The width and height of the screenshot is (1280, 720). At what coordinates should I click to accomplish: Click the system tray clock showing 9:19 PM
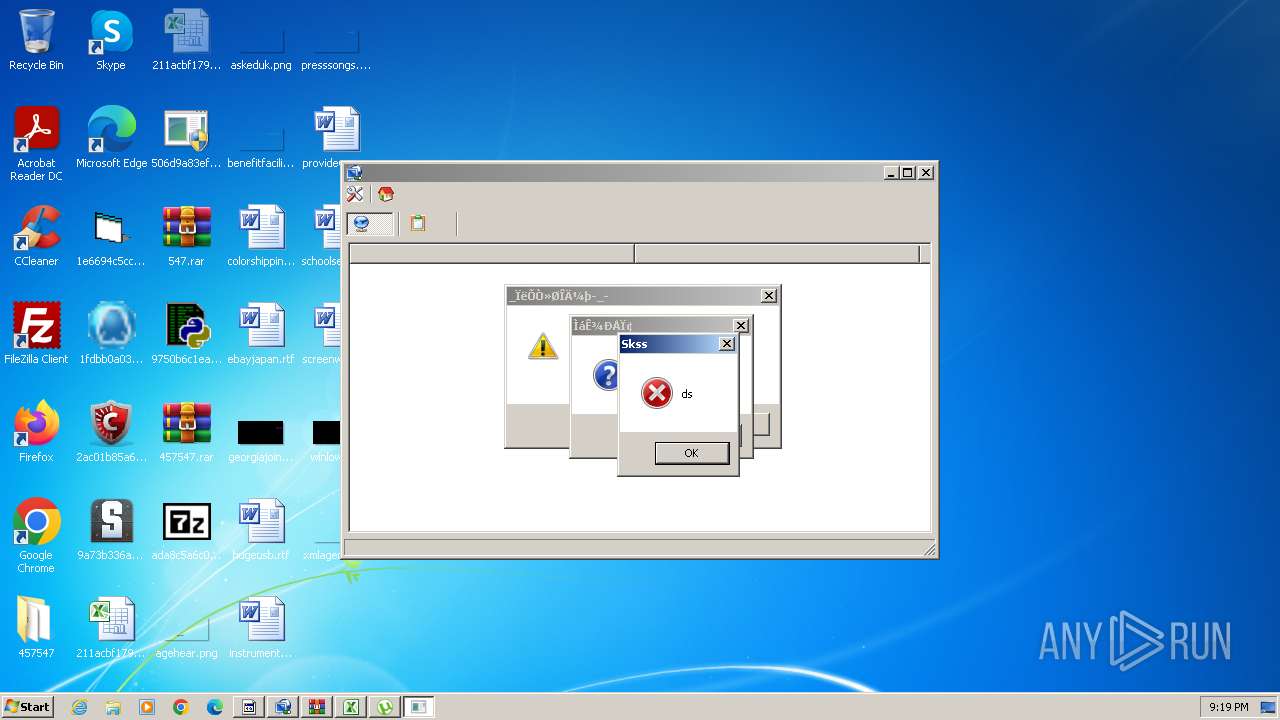point(1228,707)
